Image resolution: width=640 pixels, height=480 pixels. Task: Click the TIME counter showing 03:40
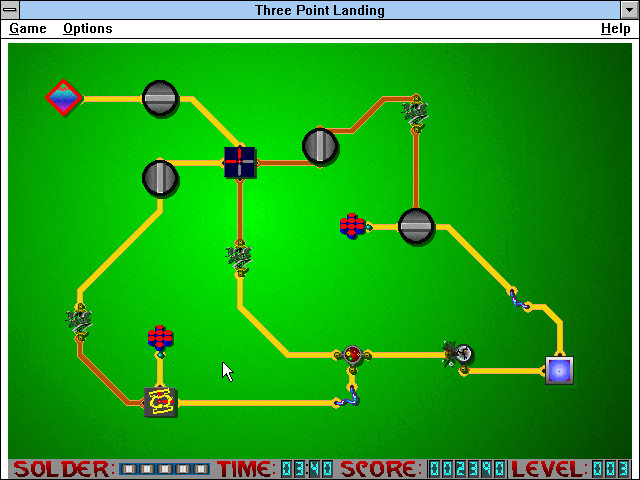307,469
